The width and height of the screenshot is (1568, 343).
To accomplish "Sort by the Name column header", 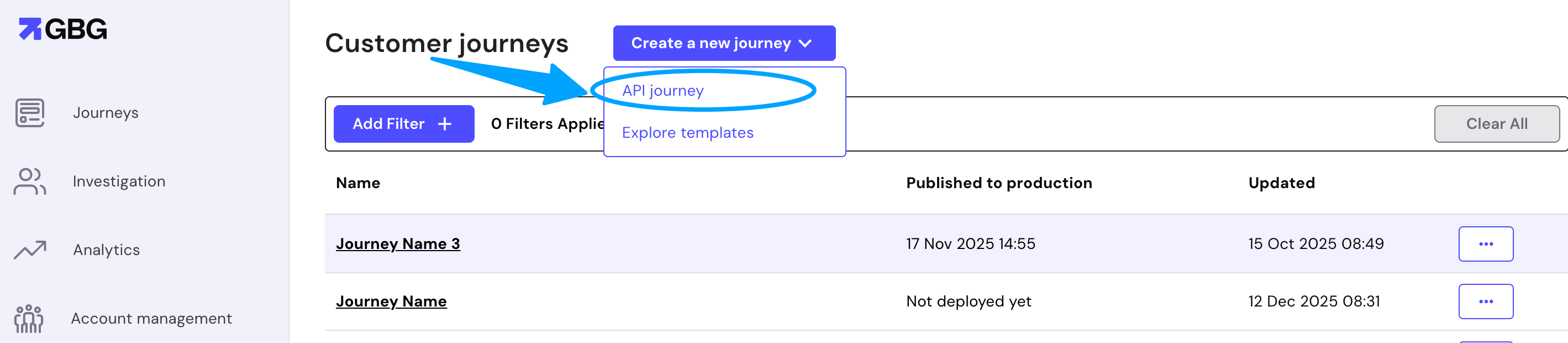I will pyautogui.click(x=358, y=182).
